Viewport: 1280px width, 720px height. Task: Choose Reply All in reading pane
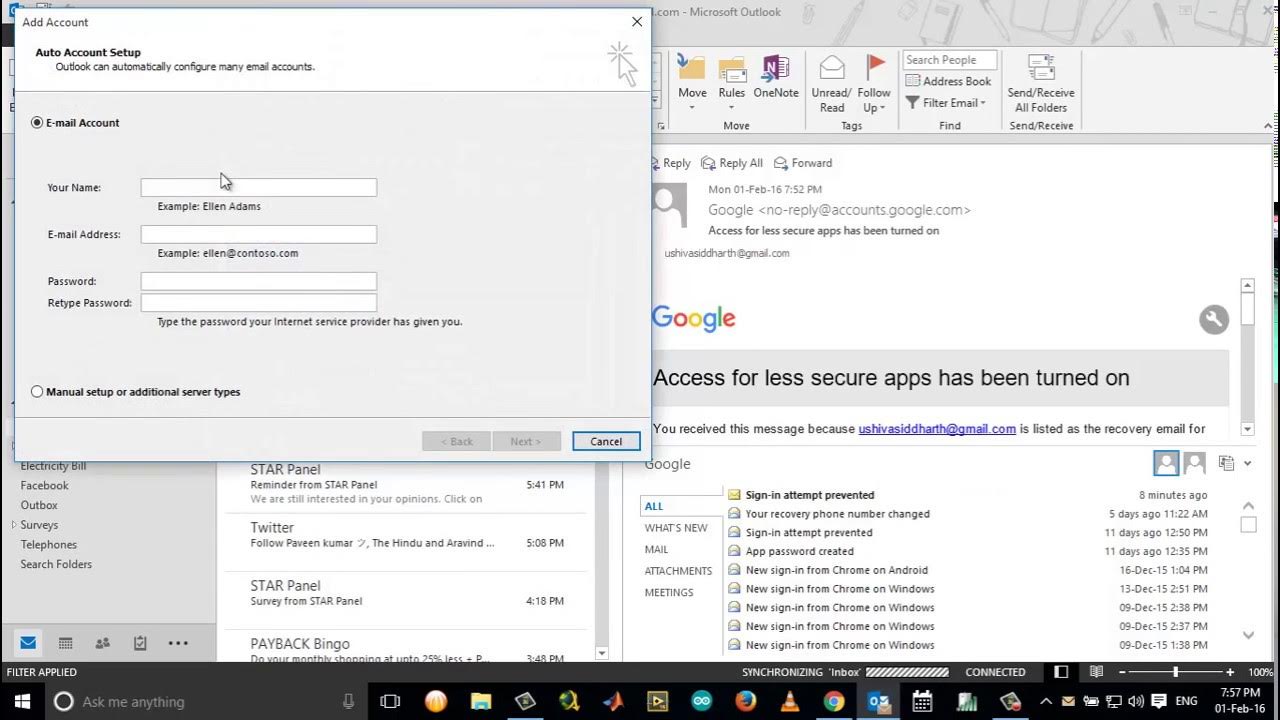click(x=732, y=163)
